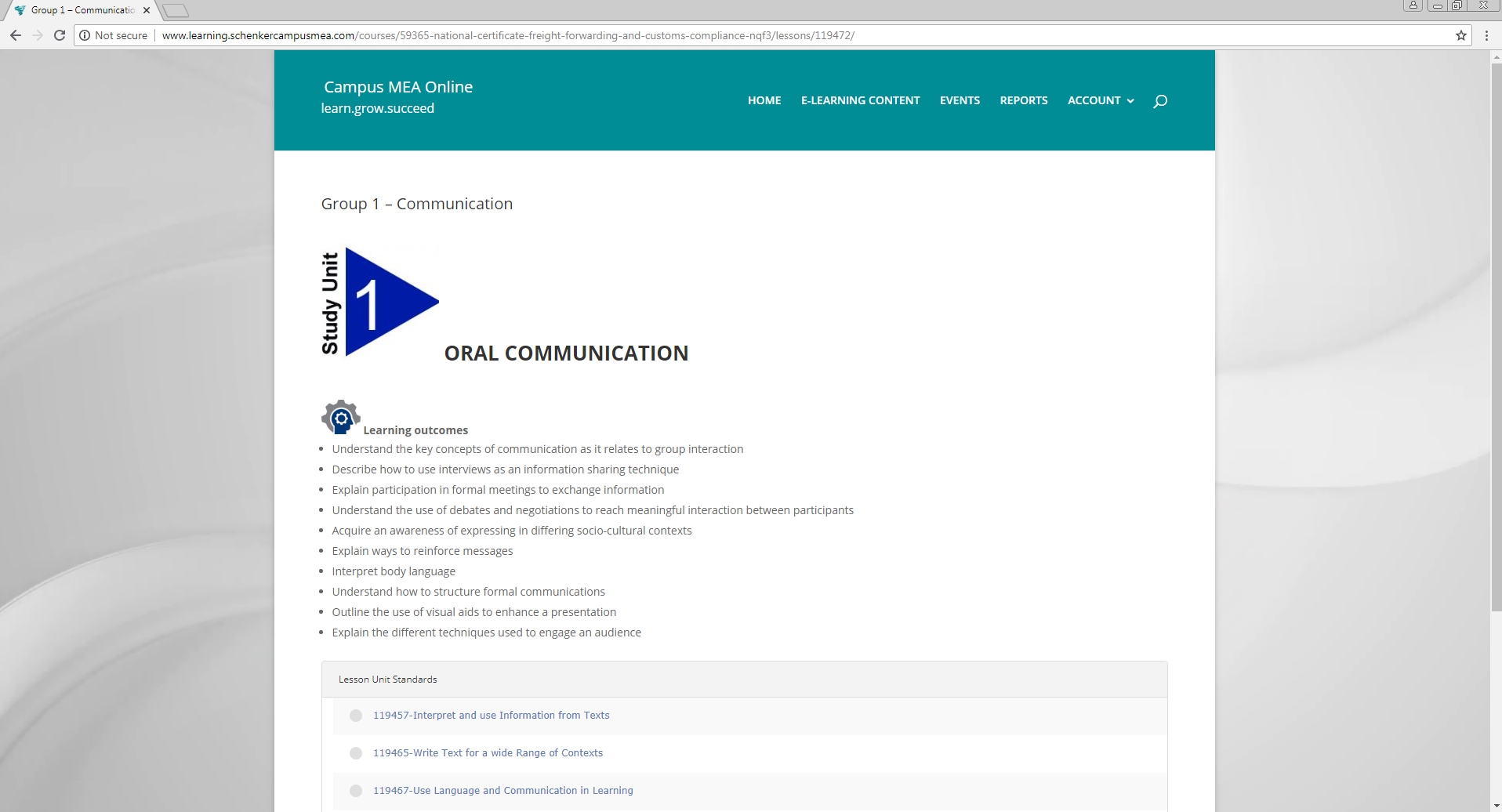The width and height of the screenshot is (1502, 812).
Task: Click the Not secure site info icon
Action: (85, 35)
